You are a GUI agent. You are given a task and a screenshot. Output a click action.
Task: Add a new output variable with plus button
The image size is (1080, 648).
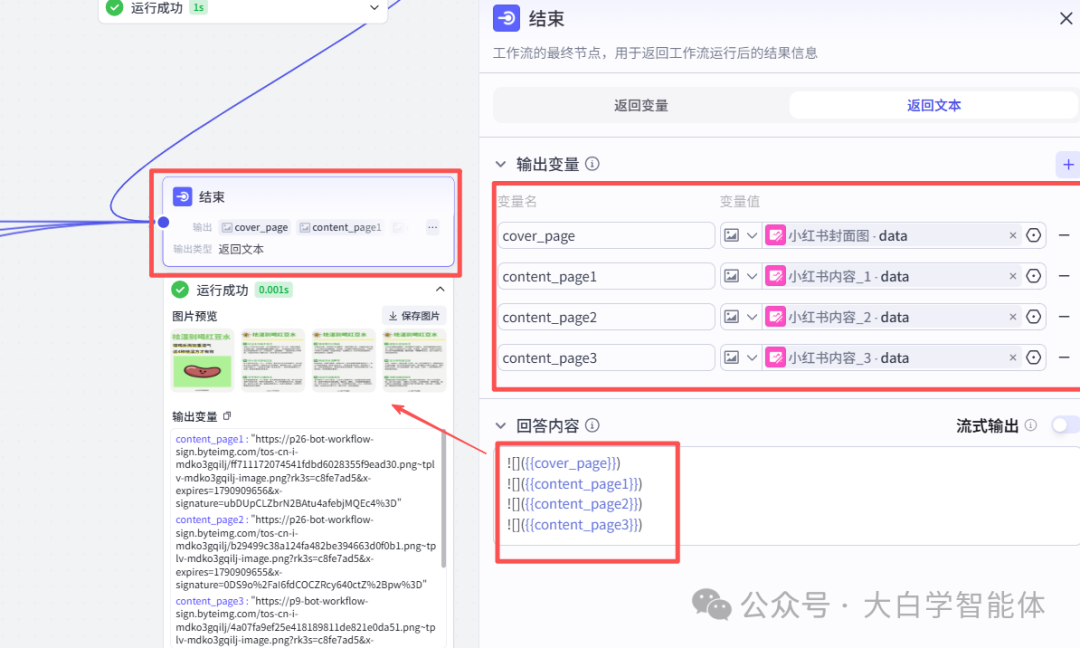pos(1068,165)
